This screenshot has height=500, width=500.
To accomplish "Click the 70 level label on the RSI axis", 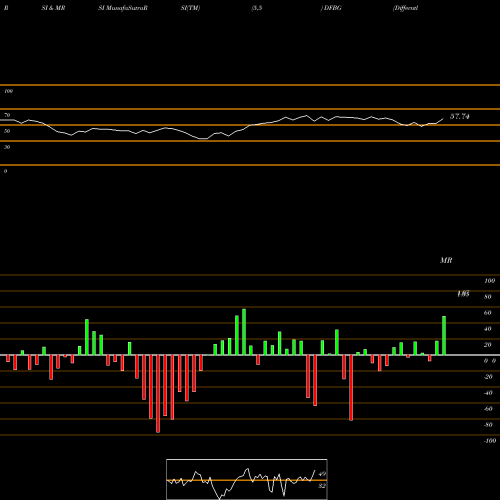I will (7, 115).
